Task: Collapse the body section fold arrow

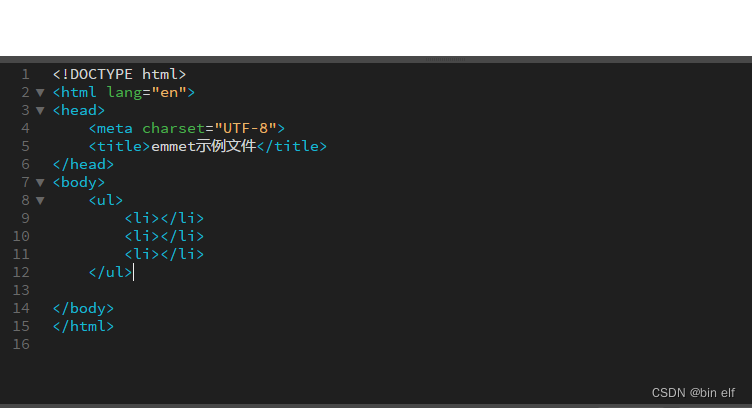Action: pos(40,182)
